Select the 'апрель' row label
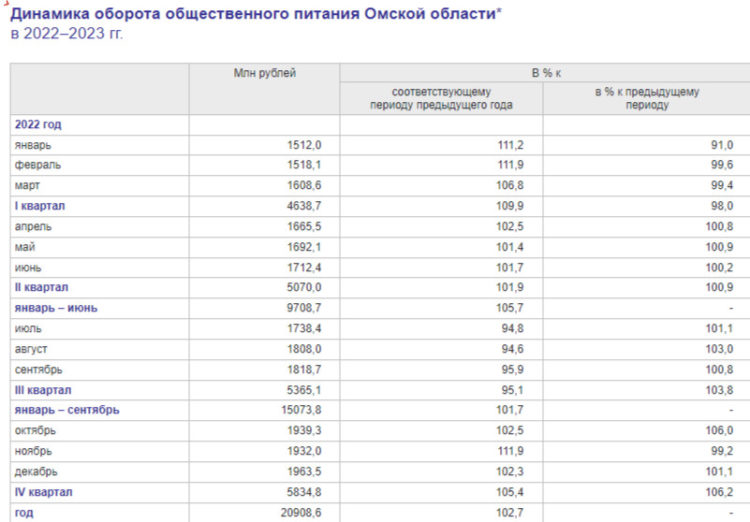This screenshot has width=750, height=522. [33, 227]
